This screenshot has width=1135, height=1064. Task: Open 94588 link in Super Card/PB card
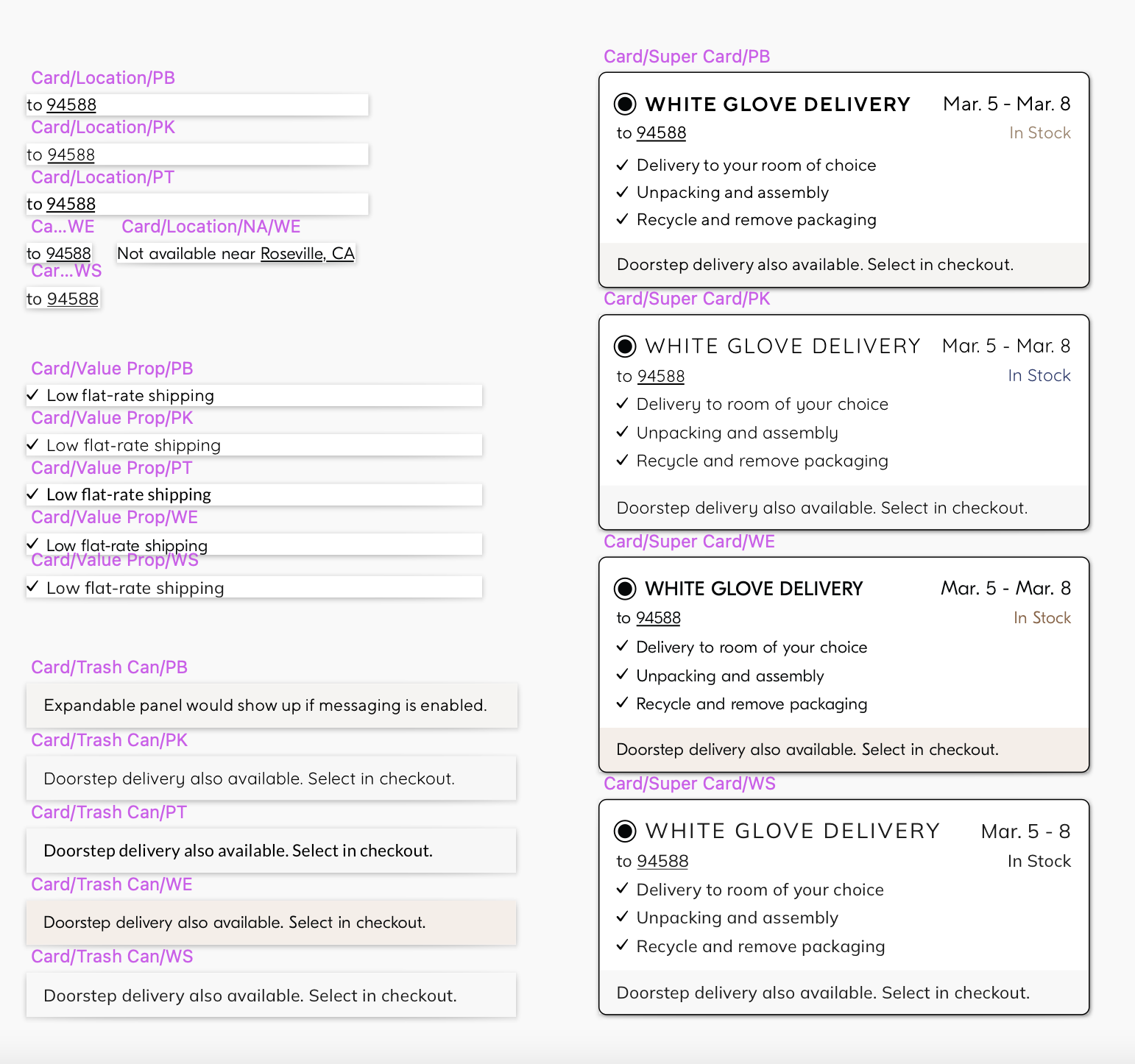click(x=661, y=133)
